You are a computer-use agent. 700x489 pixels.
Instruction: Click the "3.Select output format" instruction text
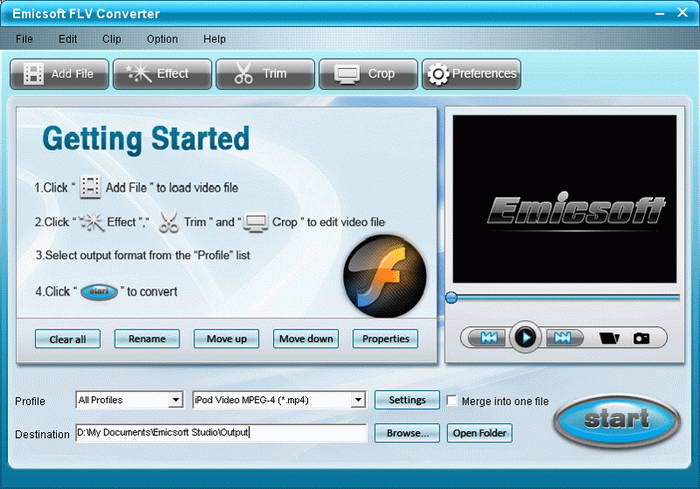point(142,255)
